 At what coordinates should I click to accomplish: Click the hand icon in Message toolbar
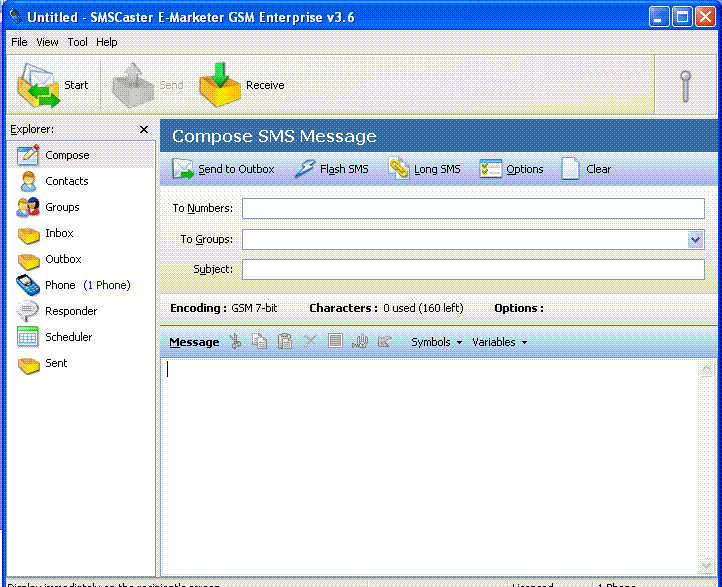point(360,342)
